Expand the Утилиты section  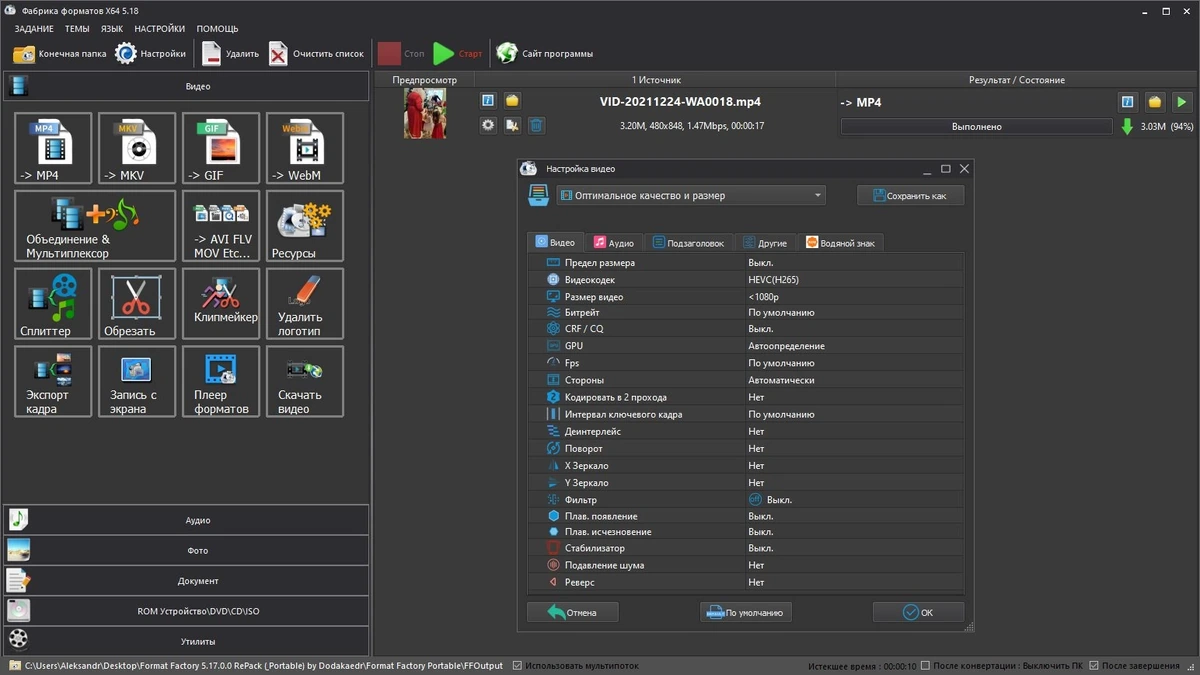tap(186, 641)
